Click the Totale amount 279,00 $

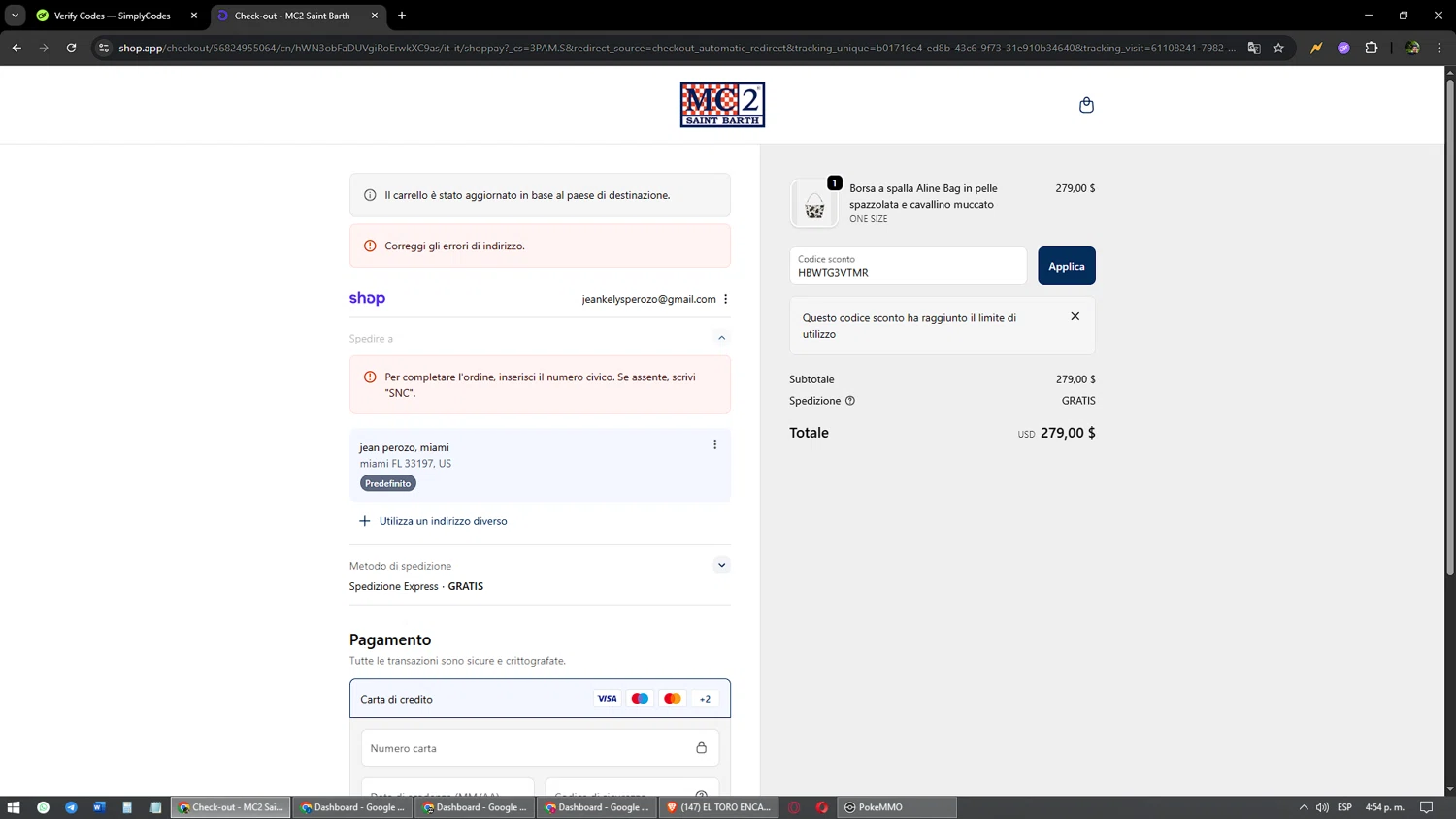coord(1068,433)
